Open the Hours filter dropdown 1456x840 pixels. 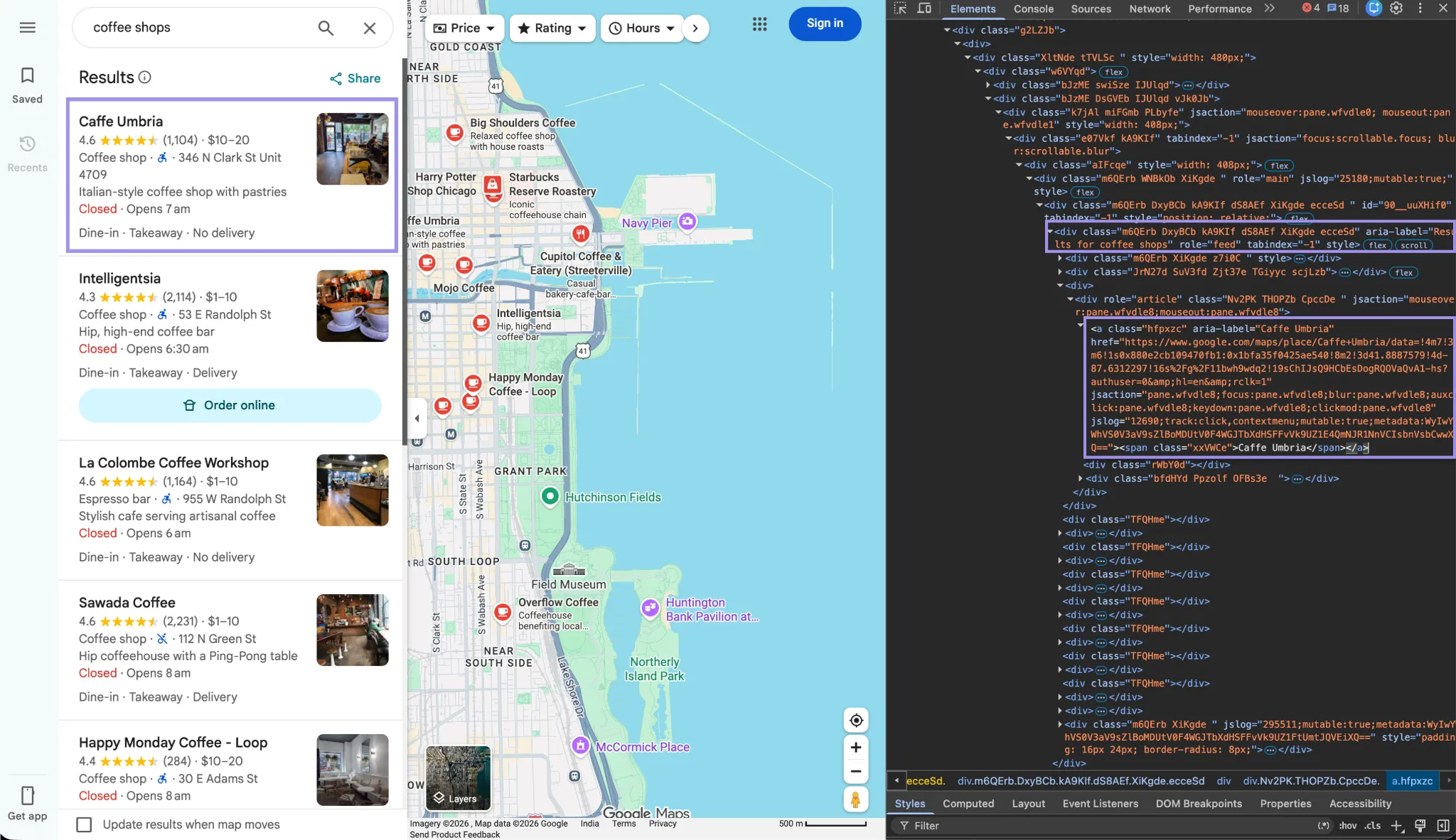[x=642, y=28]
